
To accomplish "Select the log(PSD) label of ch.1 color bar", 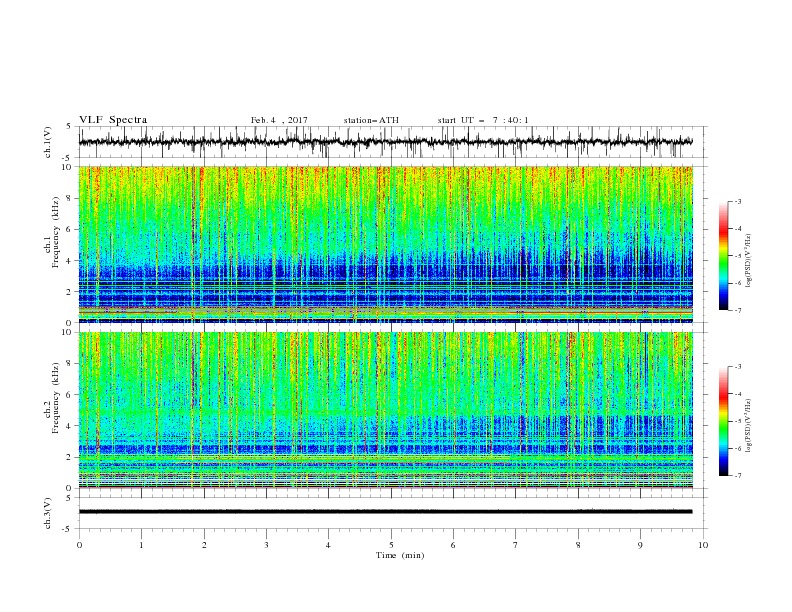I will click(x=750, y=261).
